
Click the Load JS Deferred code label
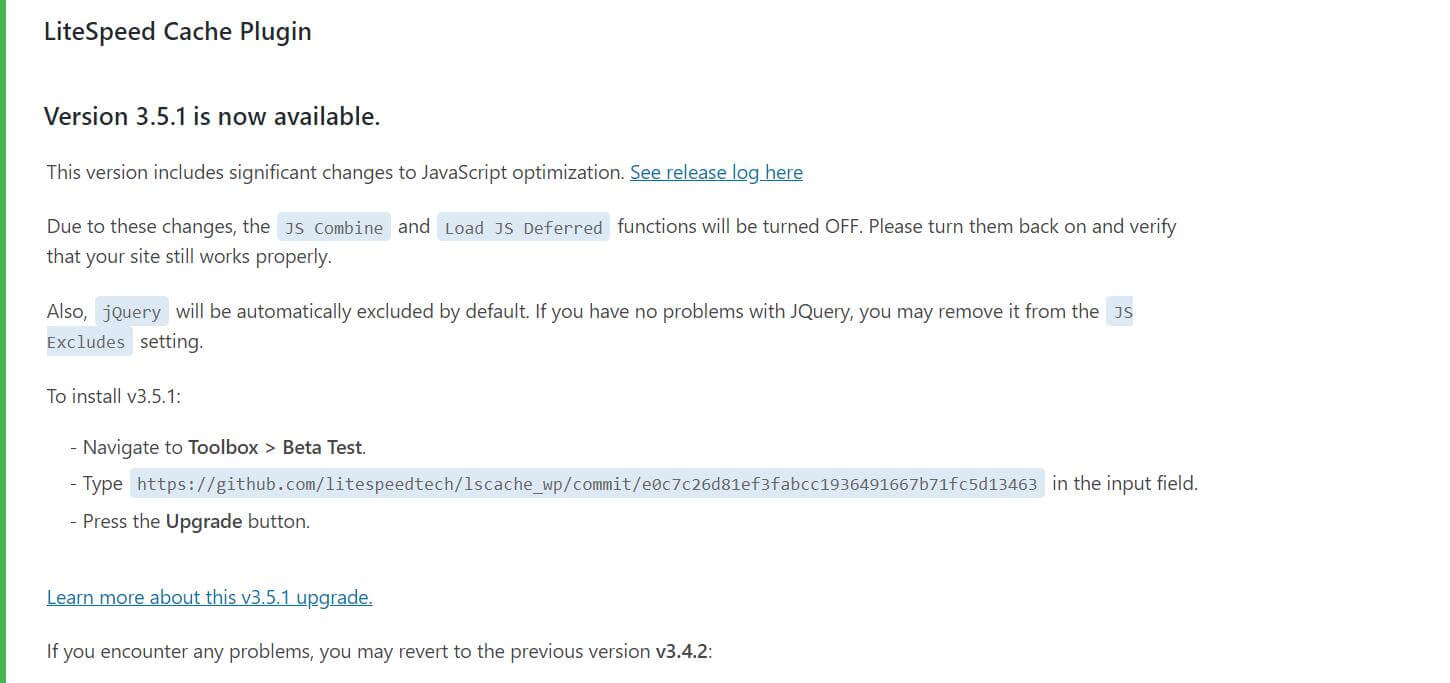click(x=523, y=227)
